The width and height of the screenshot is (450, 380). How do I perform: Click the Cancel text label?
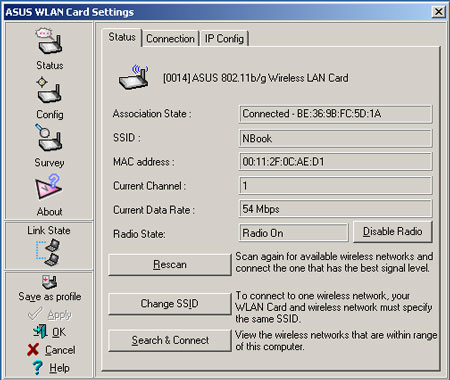[x=60, y=350]
